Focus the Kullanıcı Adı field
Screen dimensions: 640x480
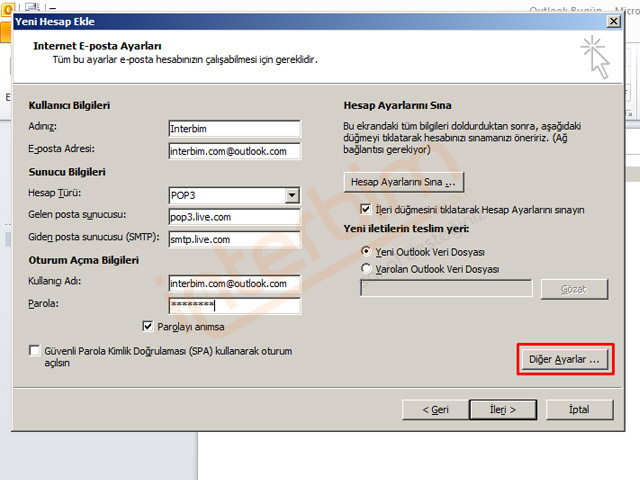(234, 284)
